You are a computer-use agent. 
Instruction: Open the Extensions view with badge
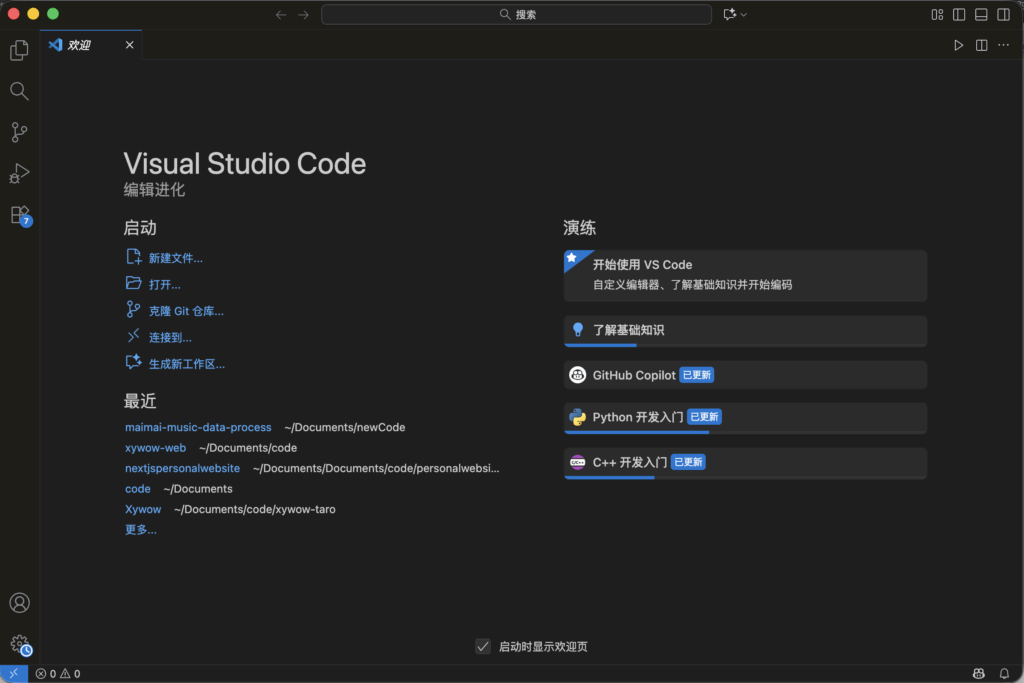coord(19,215)
